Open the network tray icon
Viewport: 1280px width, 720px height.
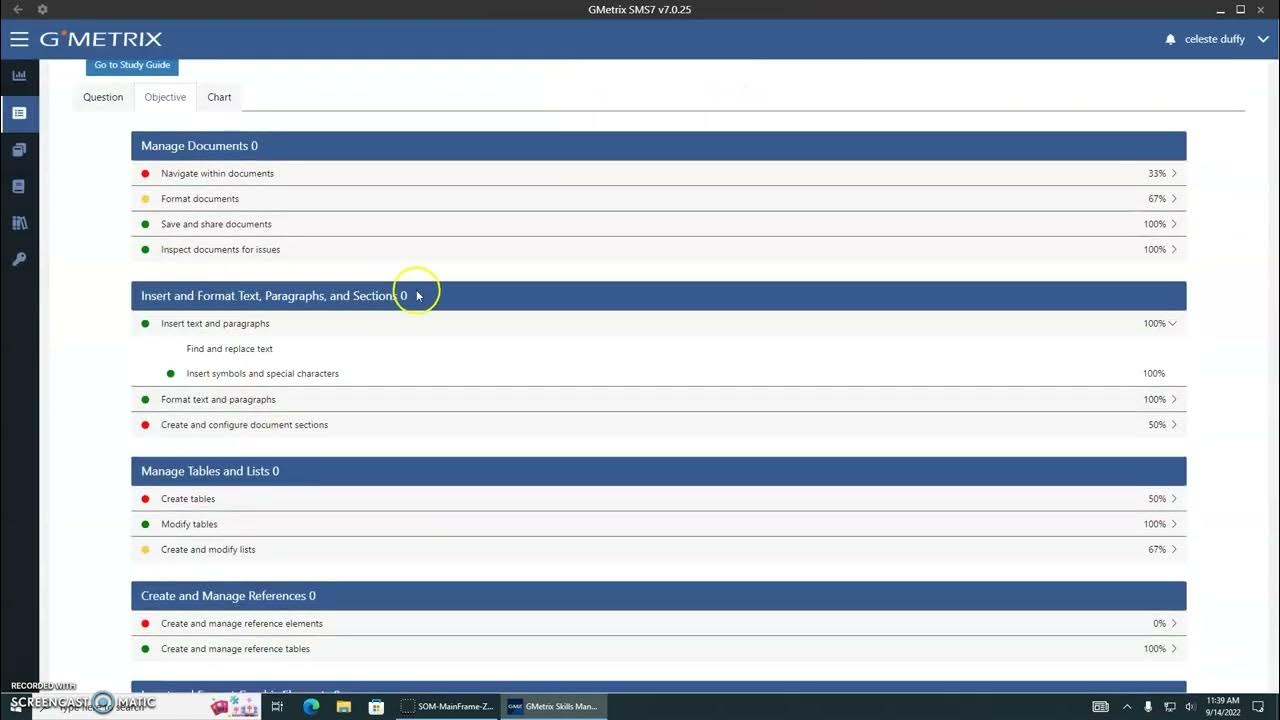click(x=1170, y=706)
